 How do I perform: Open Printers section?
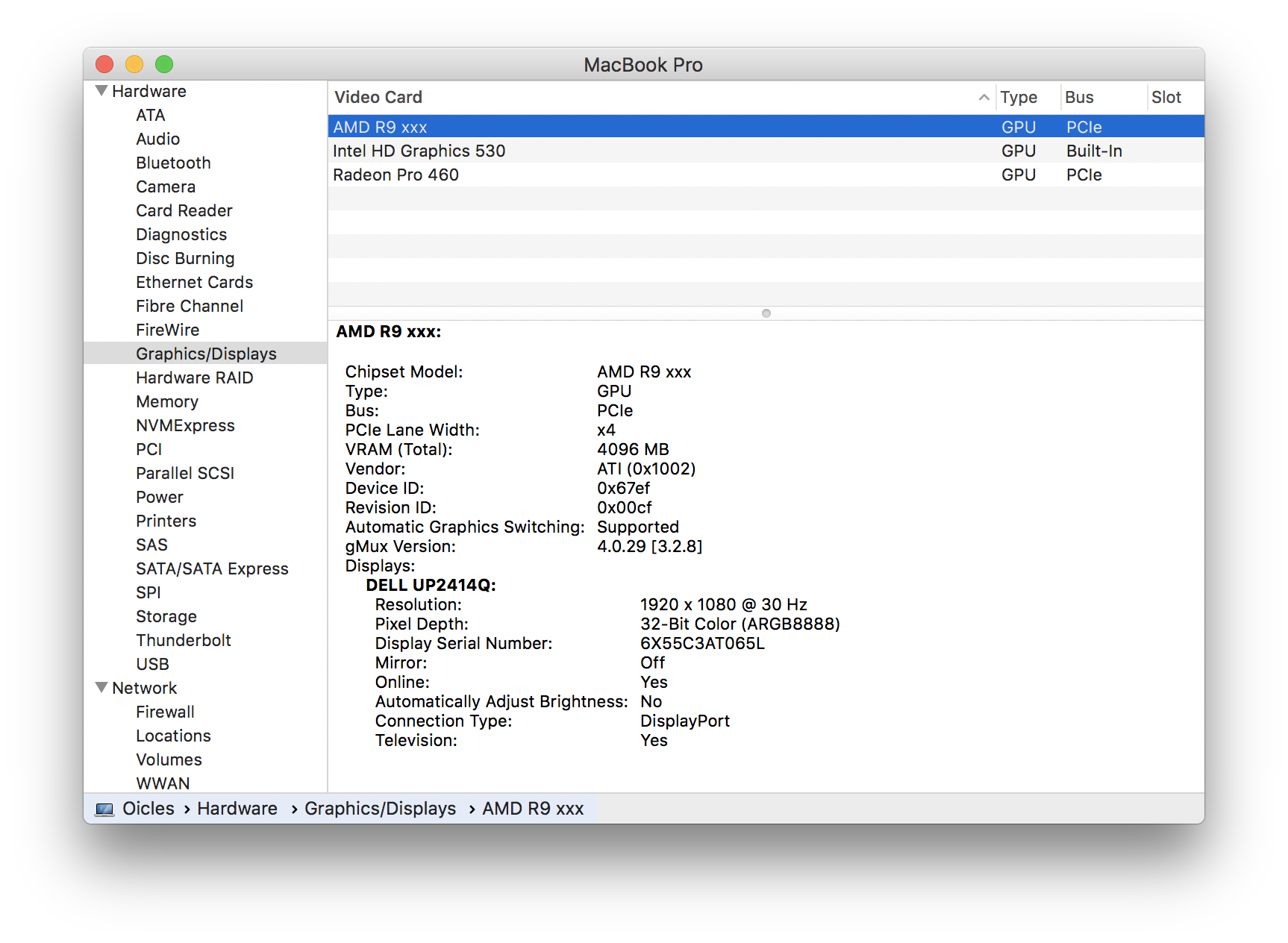pyautogui.click(x=166, y=521)
